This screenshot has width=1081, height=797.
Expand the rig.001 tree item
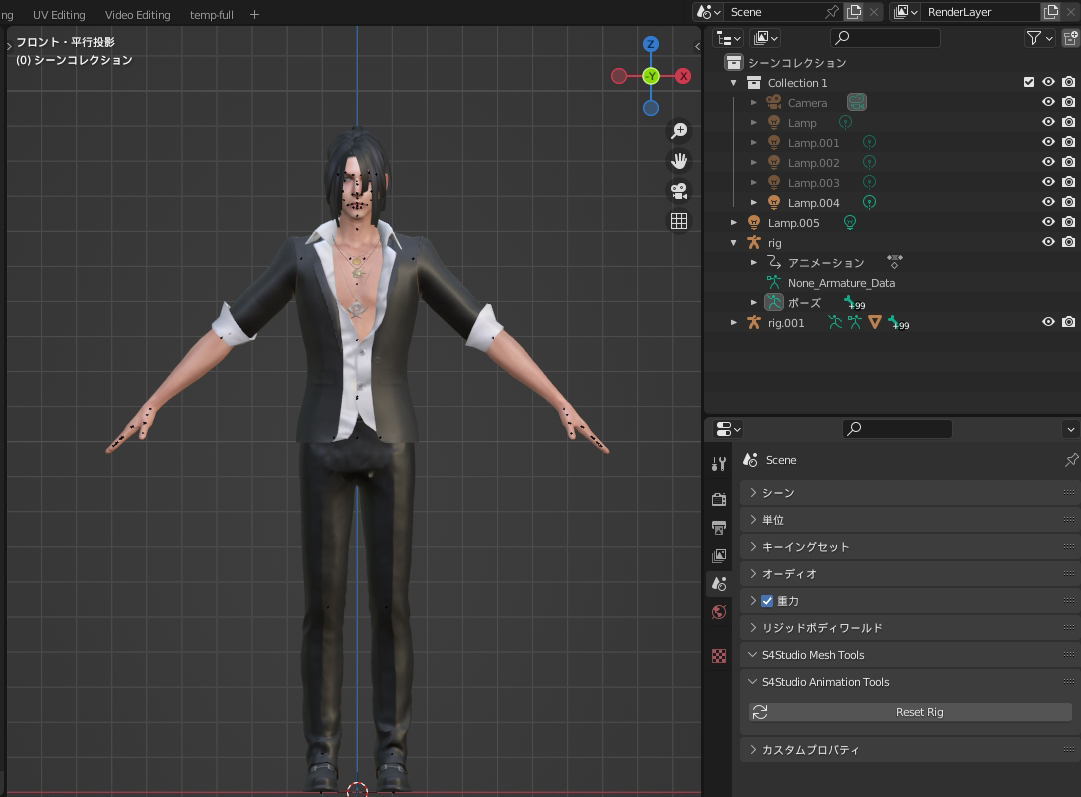pyautogui.click(x=734, y=323)
